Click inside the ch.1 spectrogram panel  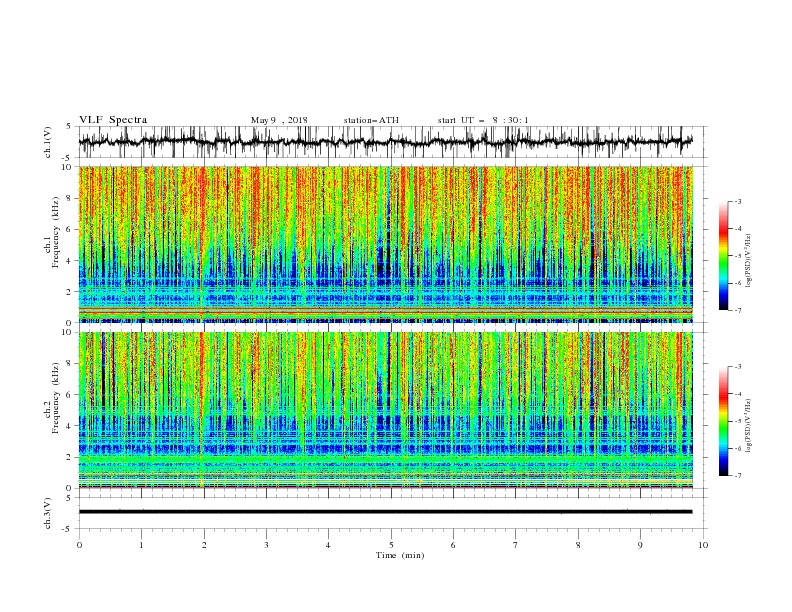(x=385, y=244)
